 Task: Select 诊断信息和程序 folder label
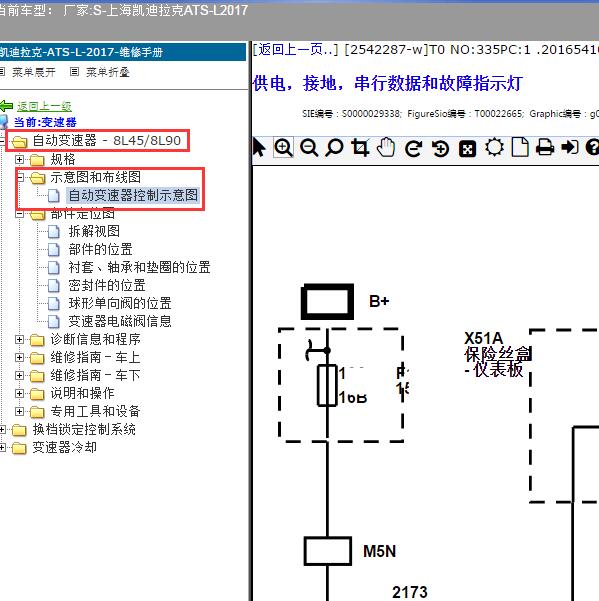coord(95,340)
